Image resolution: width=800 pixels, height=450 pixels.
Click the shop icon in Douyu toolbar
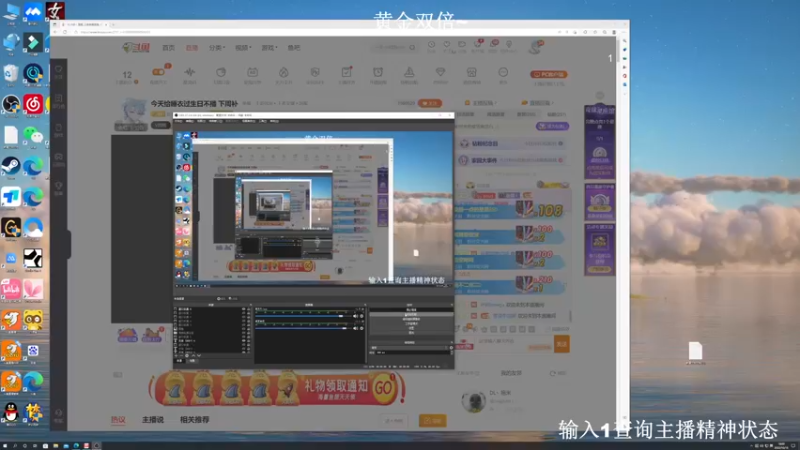click(x=471, y=72)
